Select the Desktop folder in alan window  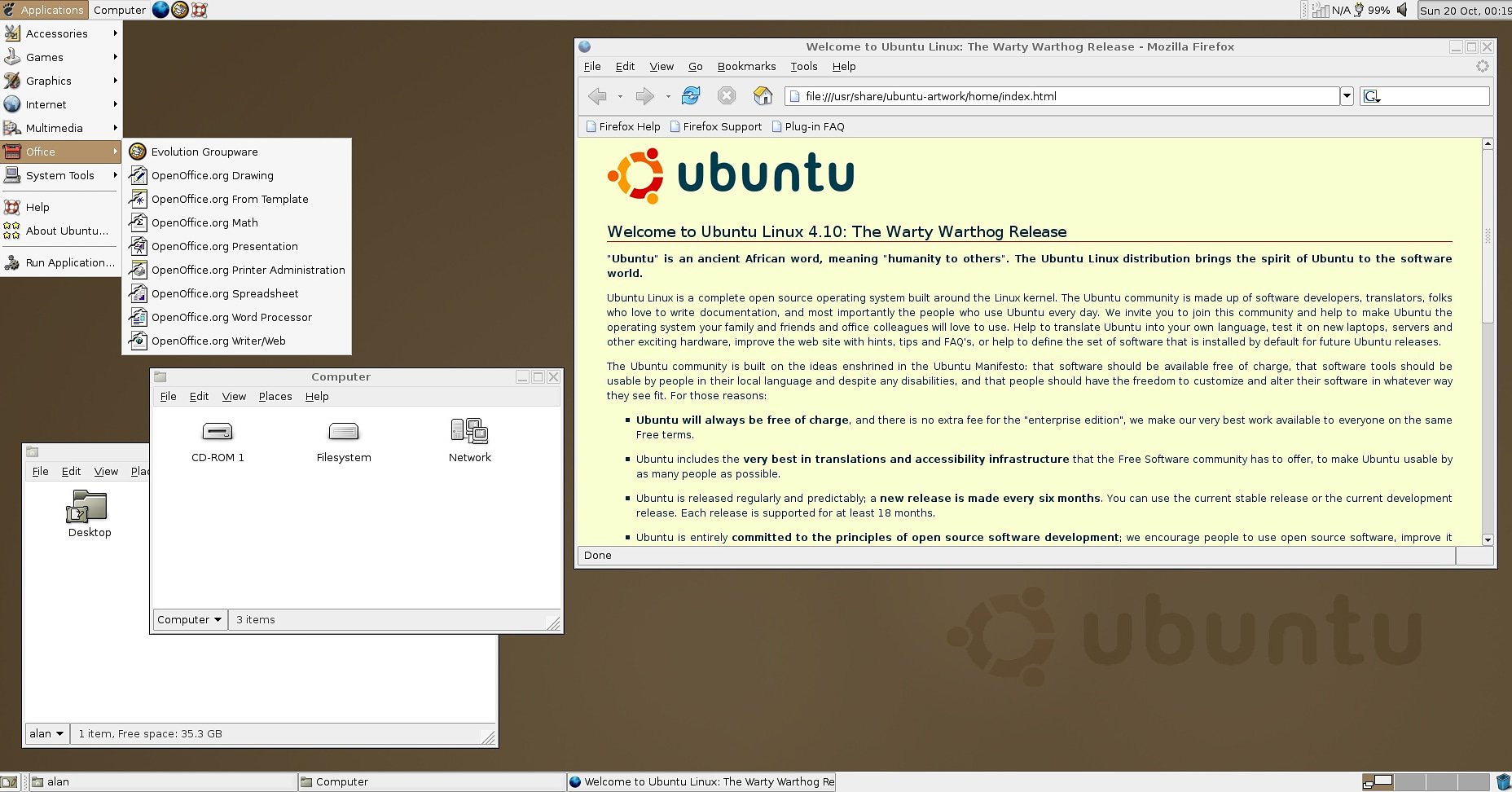click(90, 514)
